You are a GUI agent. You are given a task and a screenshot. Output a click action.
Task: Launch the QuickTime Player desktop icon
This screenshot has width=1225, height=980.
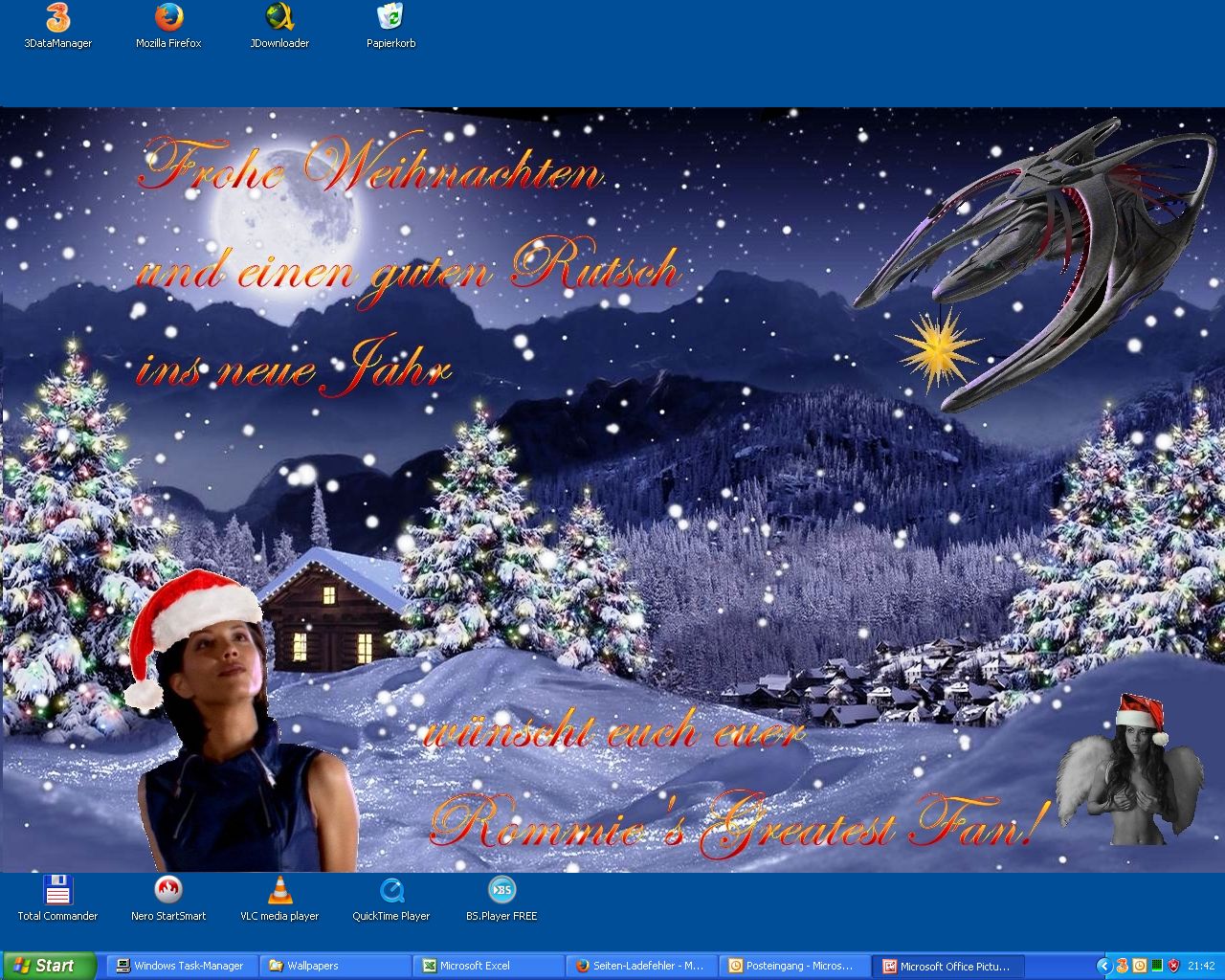(390, 892)
